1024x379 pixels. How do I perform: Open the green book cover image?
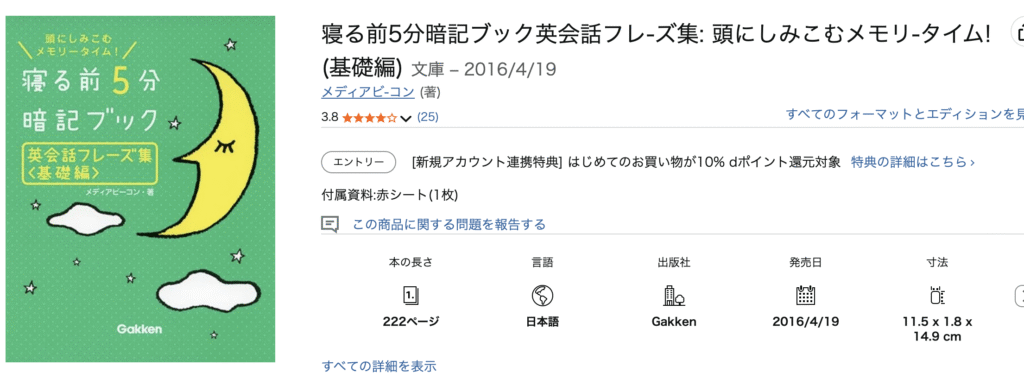coord(140,189)
